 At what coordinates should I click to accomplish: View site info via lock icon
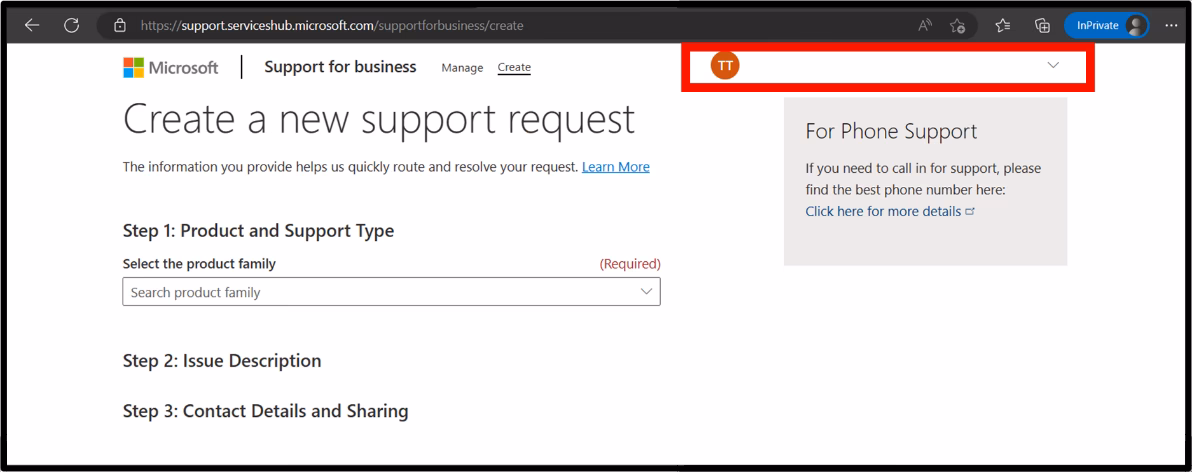coord(119,25)
